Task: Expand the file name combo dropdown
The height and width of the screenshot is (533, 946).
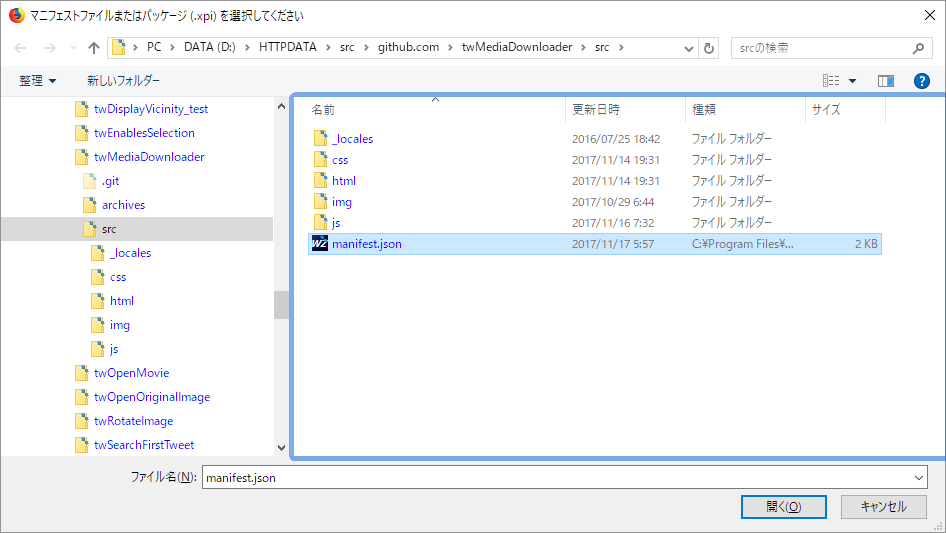Action: click(x=919, y=477)
